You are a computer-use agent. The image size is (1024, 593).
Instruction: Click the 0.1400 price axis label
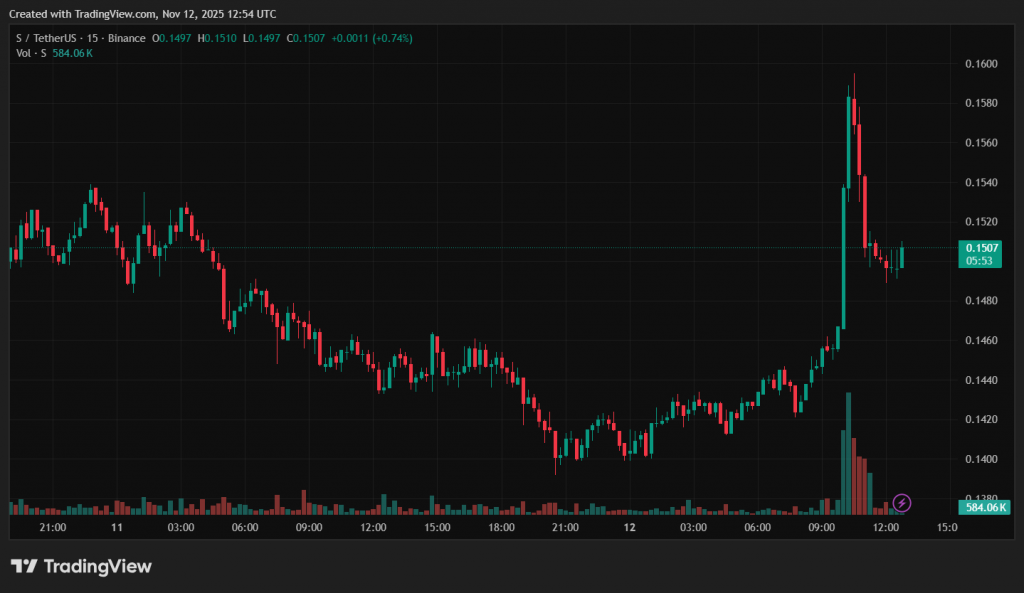coord(981,459)
